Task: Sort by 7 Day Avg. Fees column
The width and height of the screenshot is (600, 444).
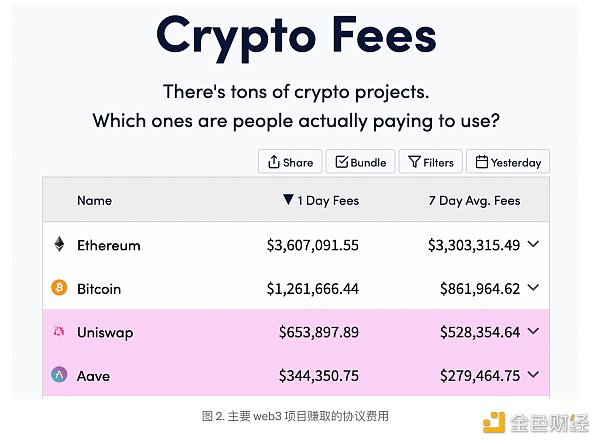Action: (474, 200)
